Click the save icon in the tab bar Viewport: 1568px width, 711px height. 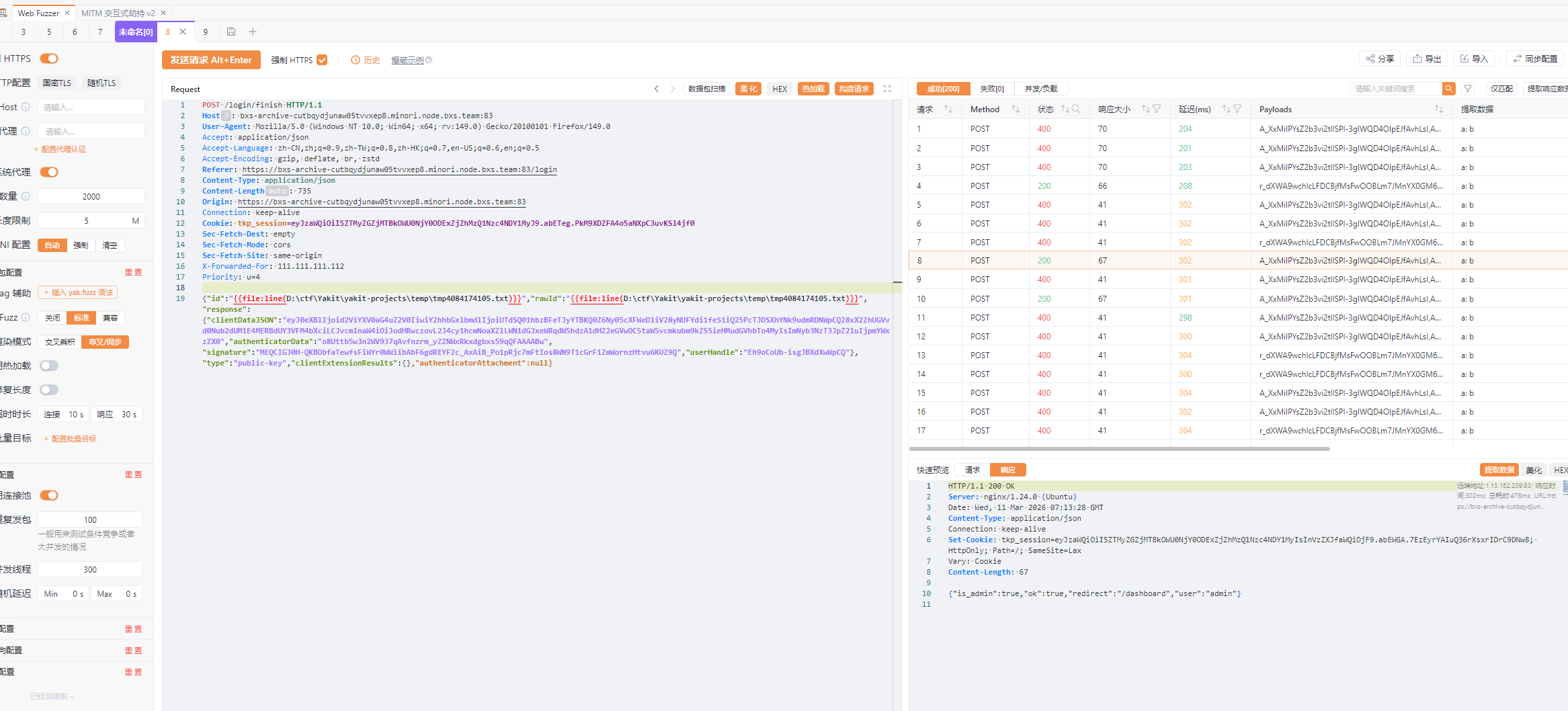click(x=231, y=32)
